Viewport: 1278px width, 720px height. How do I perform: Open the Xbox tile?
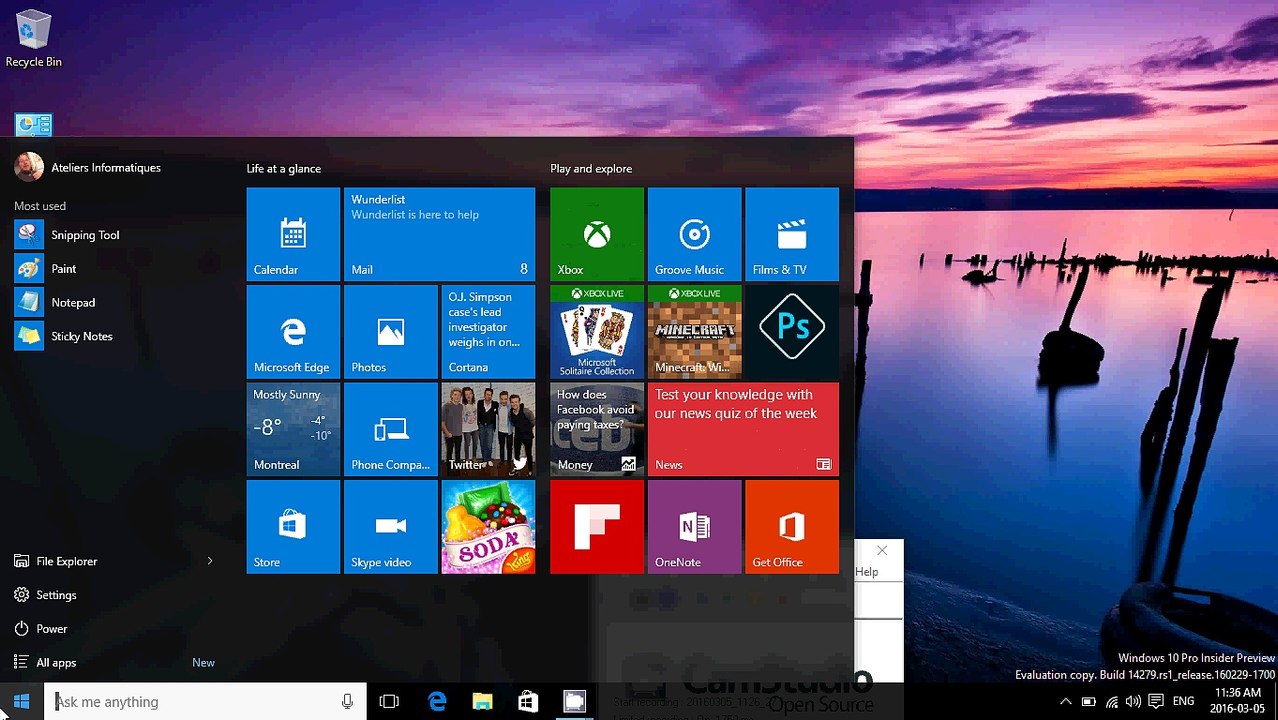[x=597, y=234]
